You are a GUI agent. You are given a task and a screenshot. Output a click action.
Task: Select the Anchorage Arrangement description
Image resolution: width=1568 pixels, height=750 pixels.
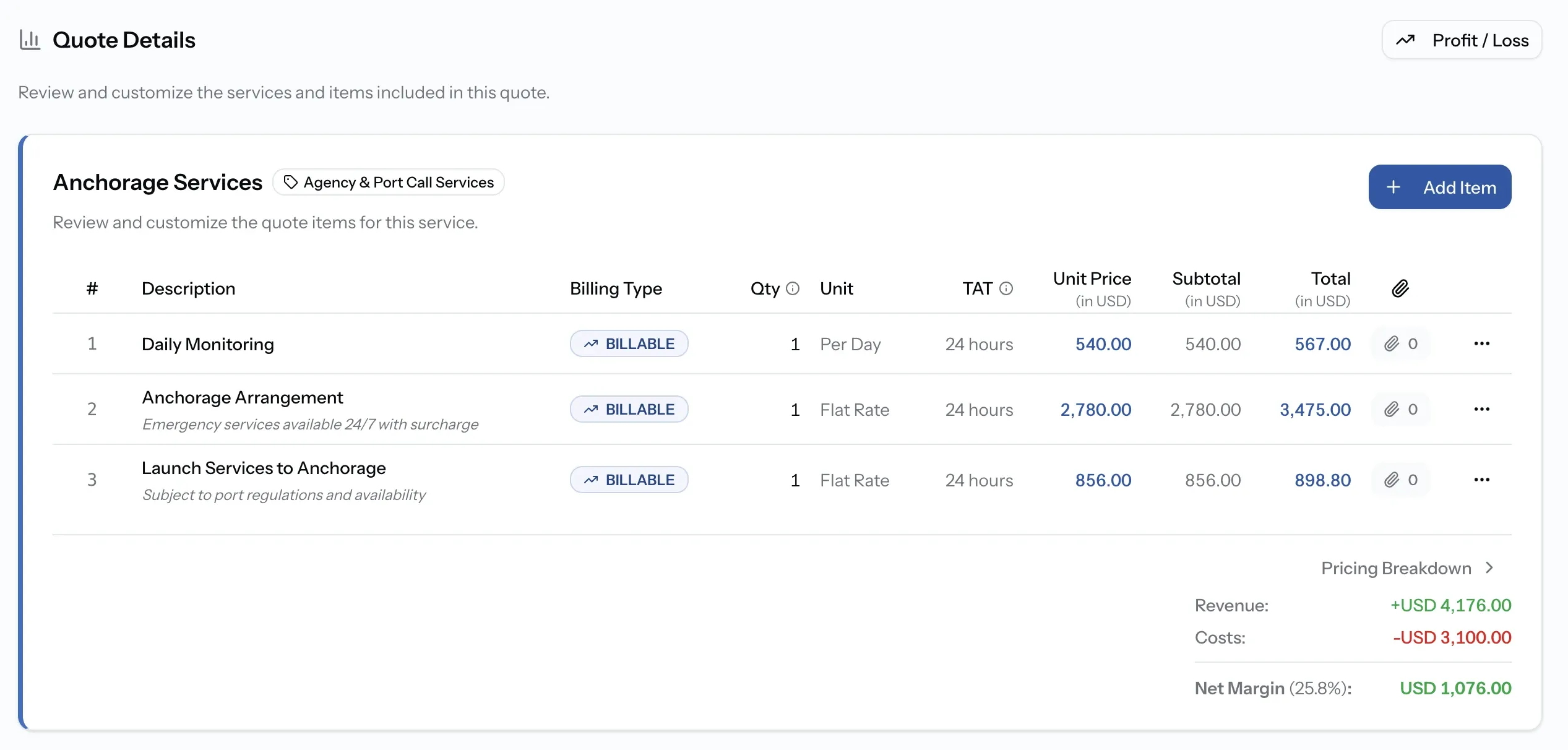tap(243, 397)
